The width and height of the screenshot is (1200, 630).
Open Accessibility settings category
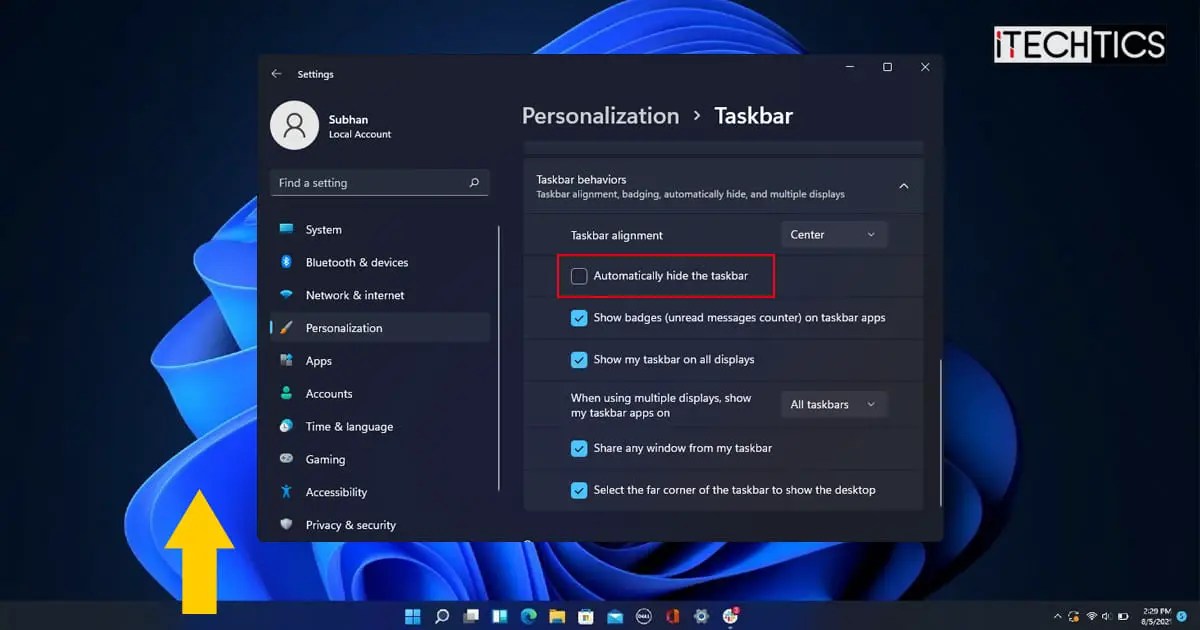click(380, 492)
